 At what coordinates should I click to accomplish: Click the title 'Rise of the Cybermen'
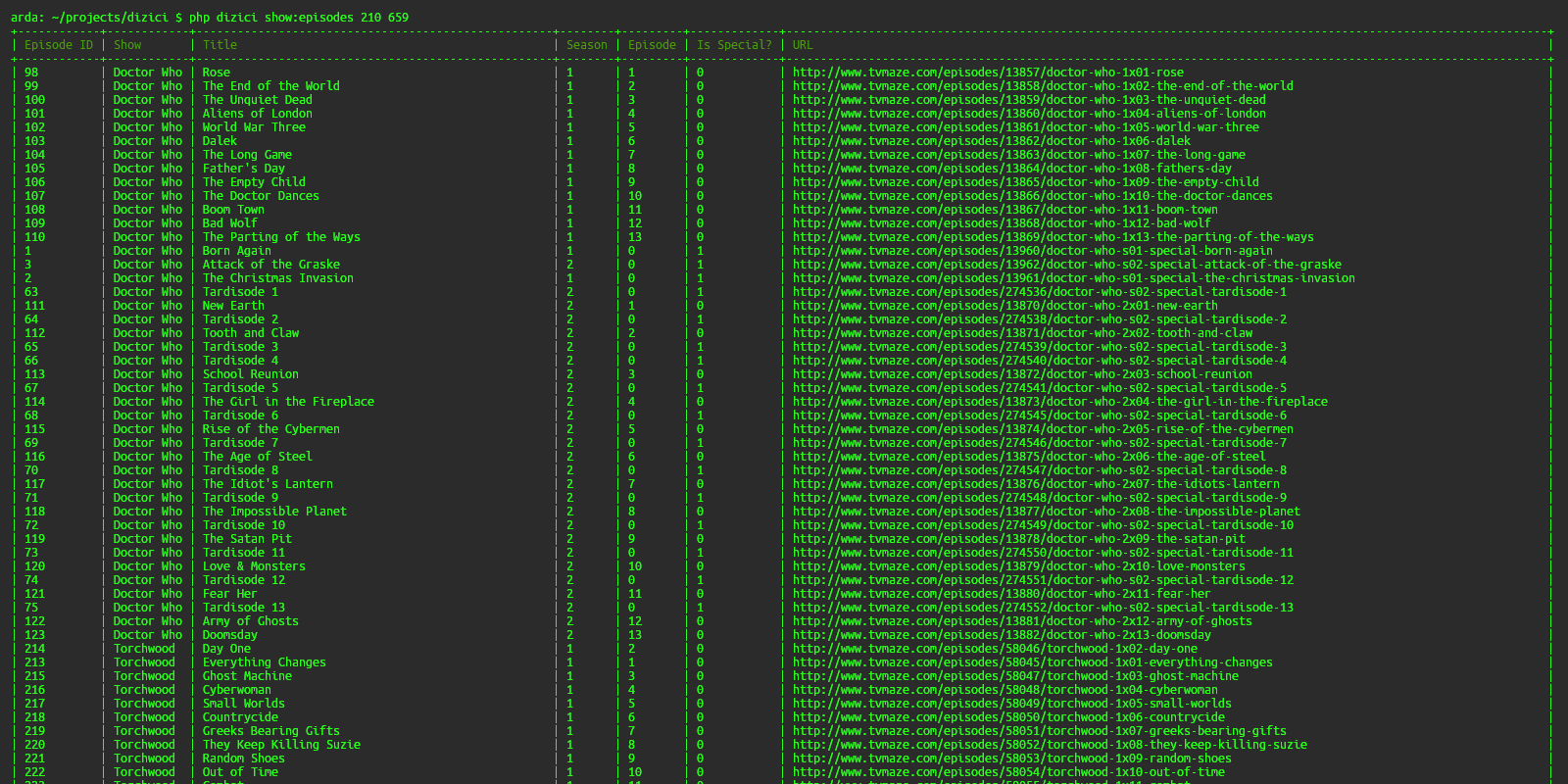(x=271, y=429)
